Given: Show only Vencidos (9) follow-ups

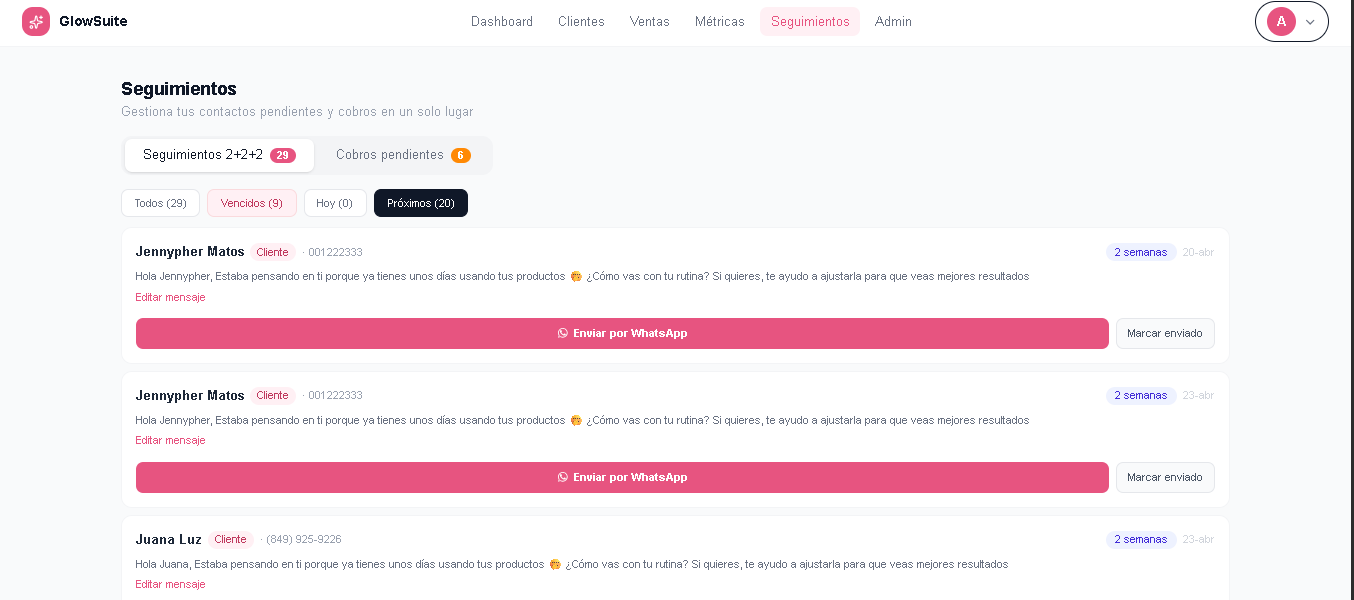Looking at the screenshot, I should (x=251, y=203).
